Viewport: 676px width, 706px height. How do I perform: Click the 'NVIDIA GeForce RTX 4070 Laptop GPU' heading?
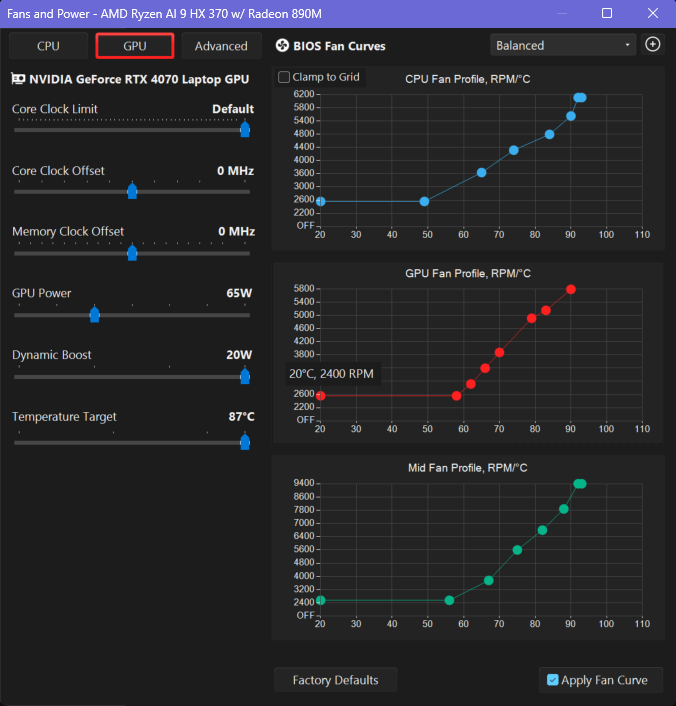click(139, 79)
